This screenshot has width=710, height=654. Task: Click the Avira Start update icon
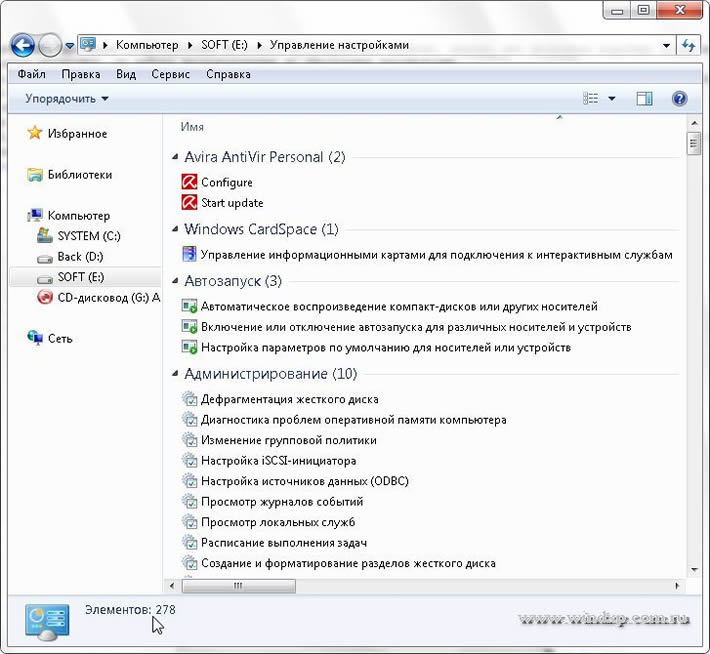tap(189, 202)
